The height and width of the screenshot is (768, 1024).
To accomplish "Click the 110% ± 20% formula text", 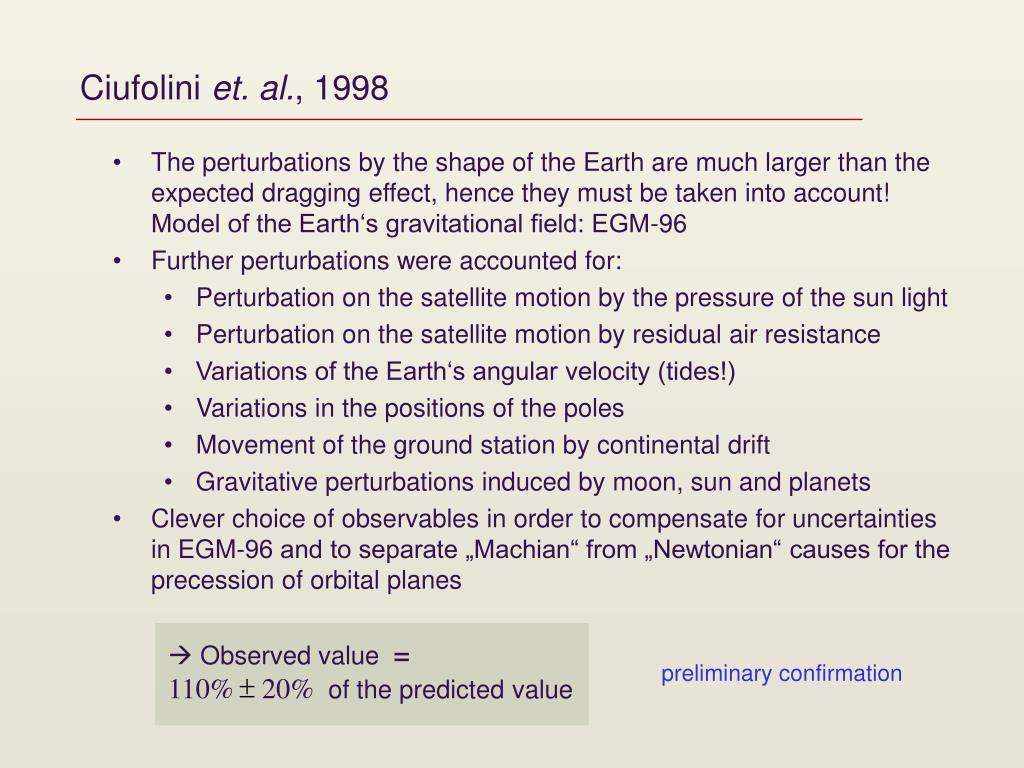I will pos(240,690).
